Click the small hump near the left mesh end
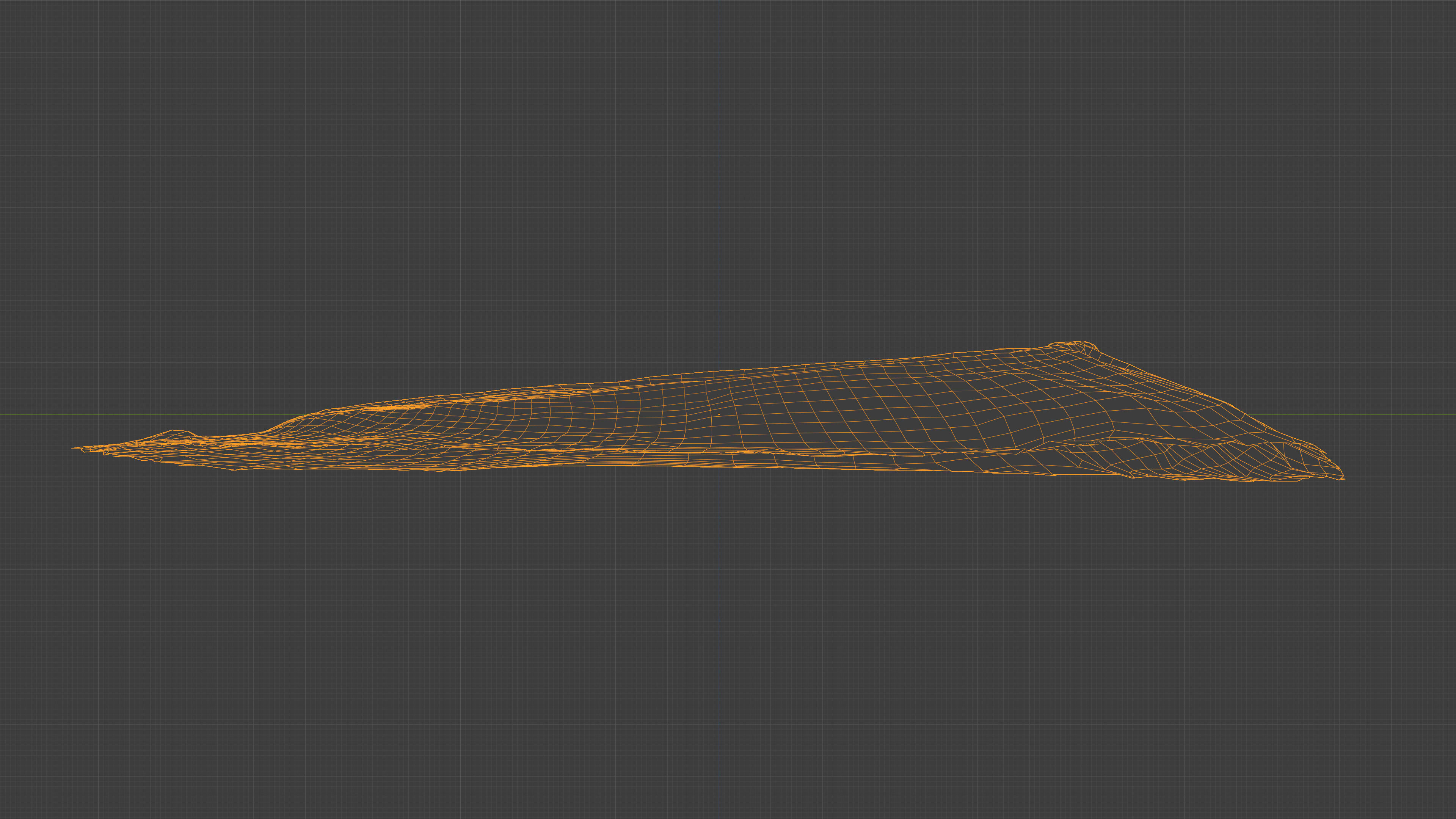The height and width of the screenshot is (819, 1456). 173,432
